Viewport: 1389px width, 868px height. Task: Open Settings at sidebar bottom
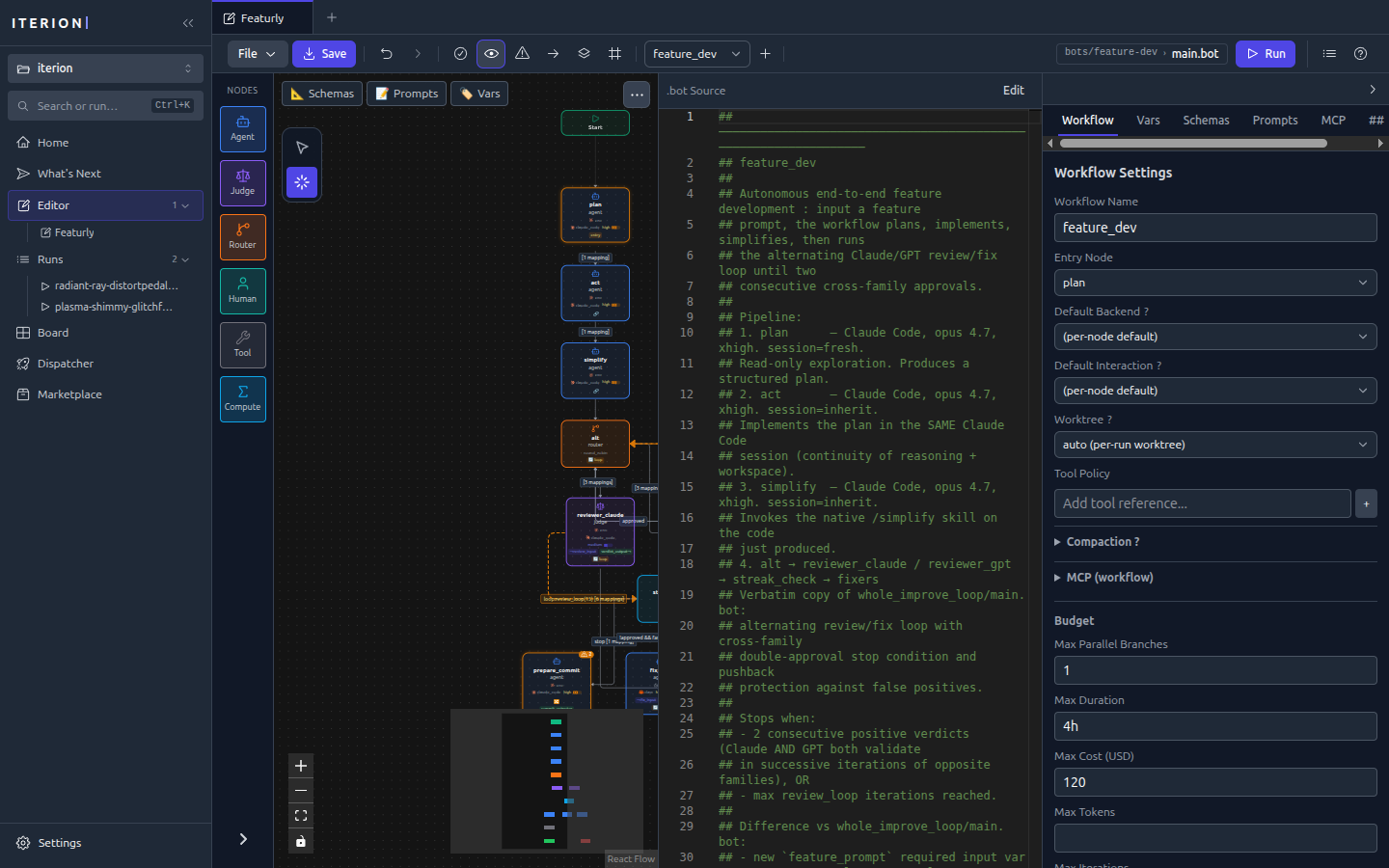coord(105,843)
